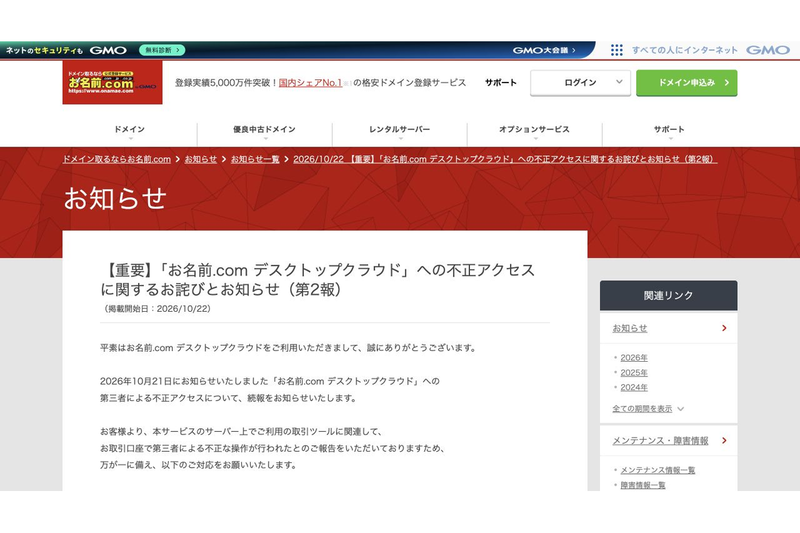The width and height of the screenshot is (800, 533).
Task: Open the 2026年 archive link
Action: click(x=634, y=358)
